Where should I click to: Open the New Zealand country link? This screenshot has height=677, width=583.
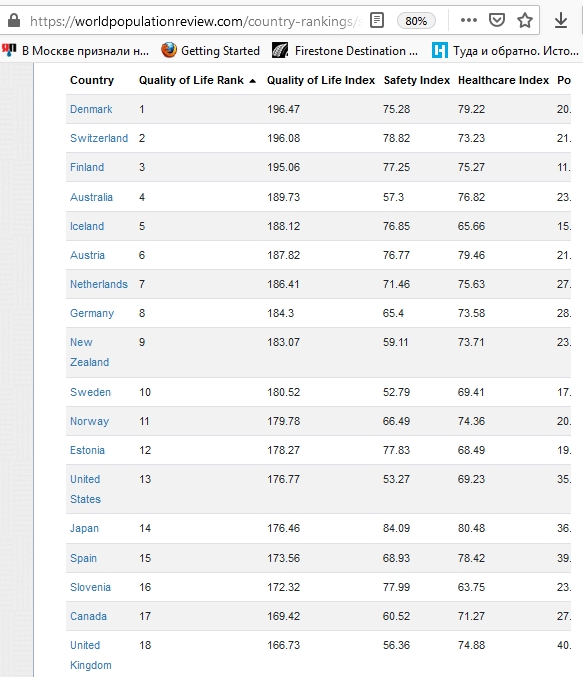click(x=89, y=352)
